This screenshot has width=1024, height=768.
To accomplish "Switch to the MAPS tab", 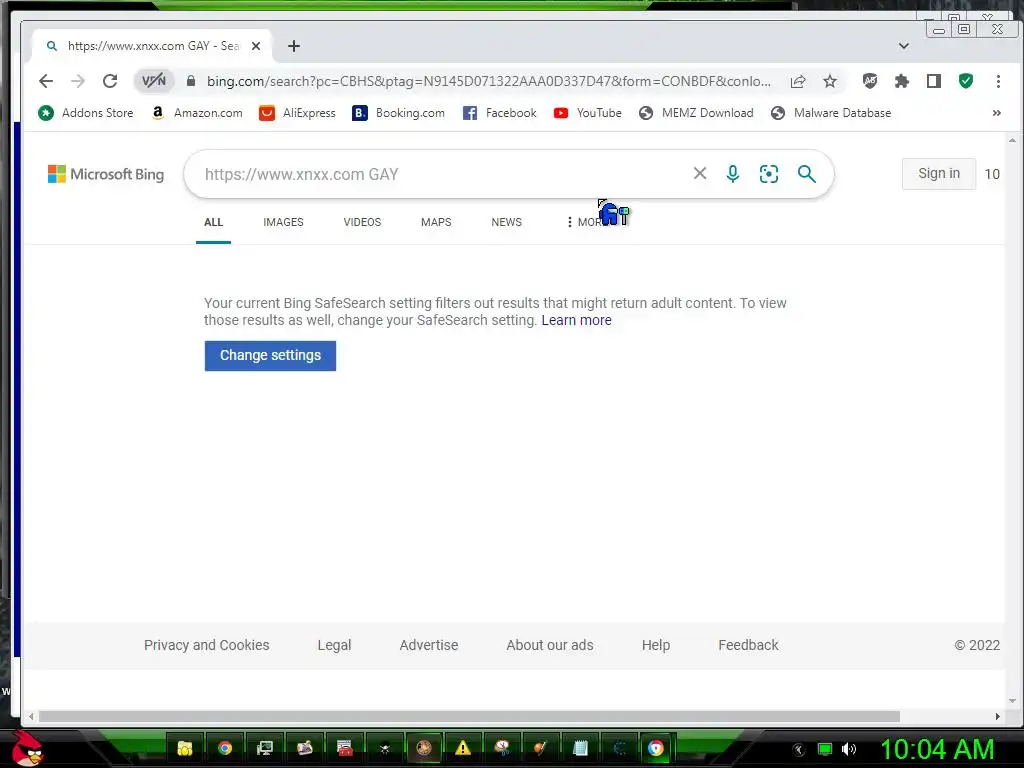I will pos(436,222).
